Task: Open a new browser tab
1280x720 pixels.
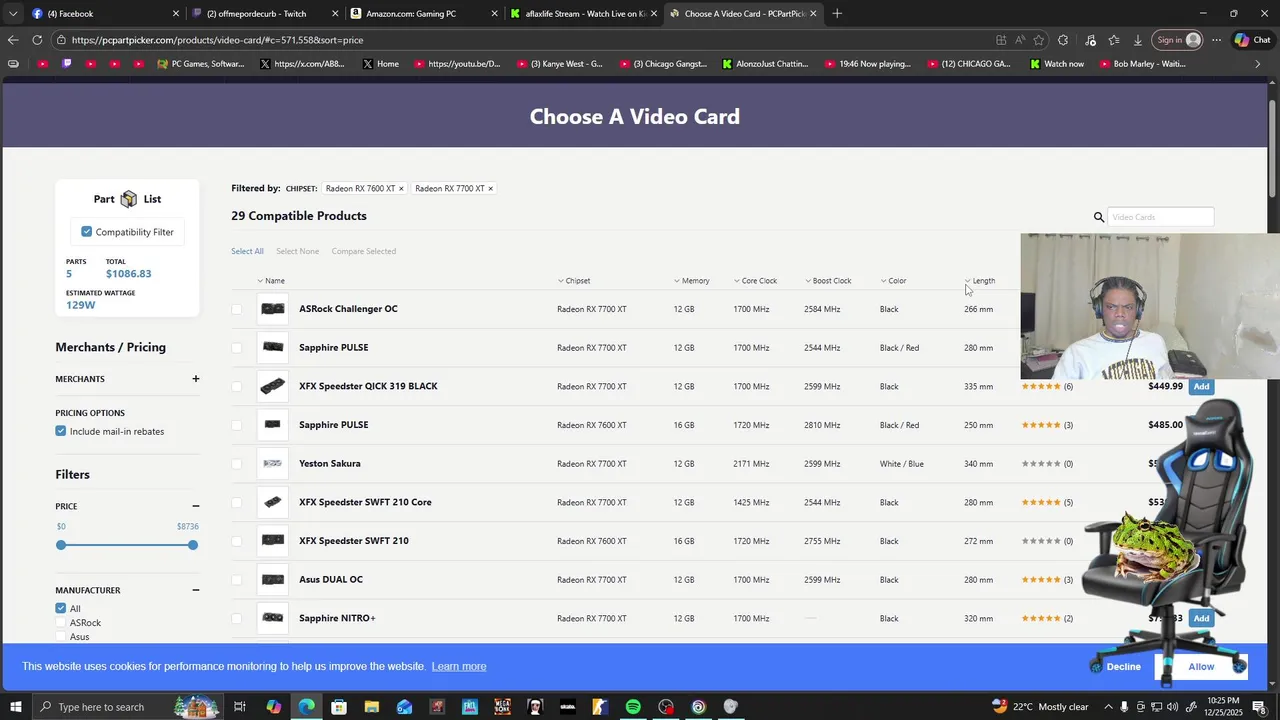Action: (x=837, y=13)
